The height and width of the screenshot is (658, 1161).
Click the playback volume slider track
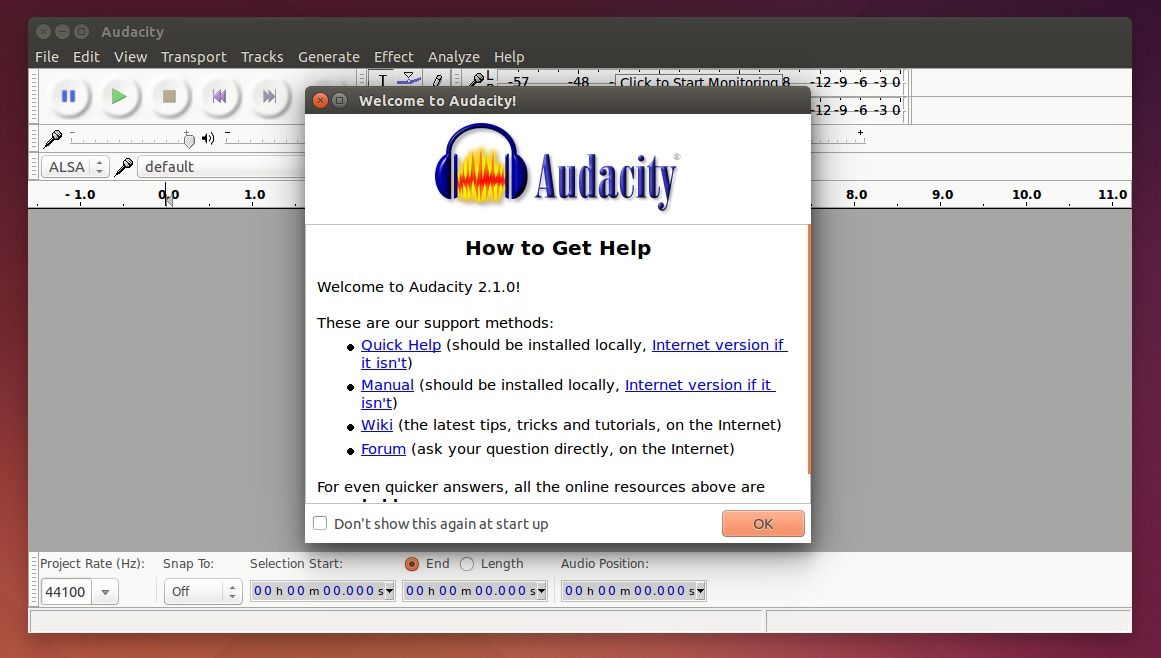coord(265,138)
